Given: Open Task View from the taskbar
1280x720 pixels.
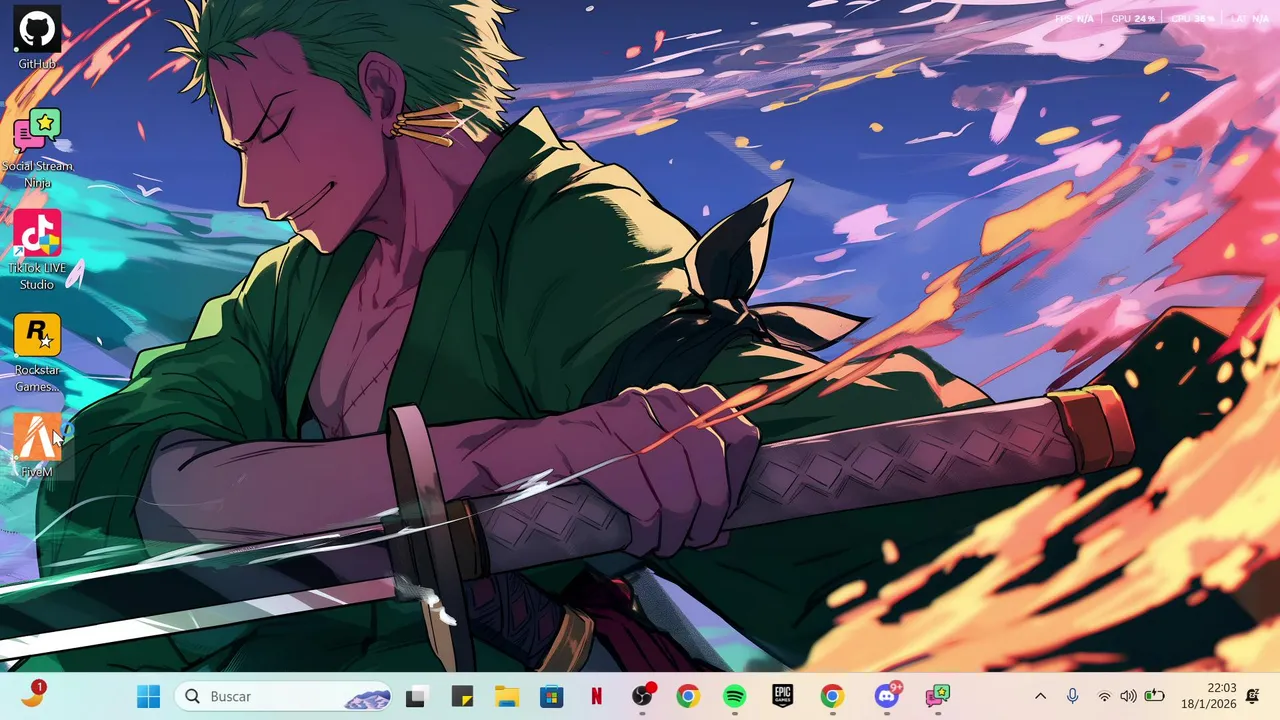Looking at the screenshot, I should 415,696.
